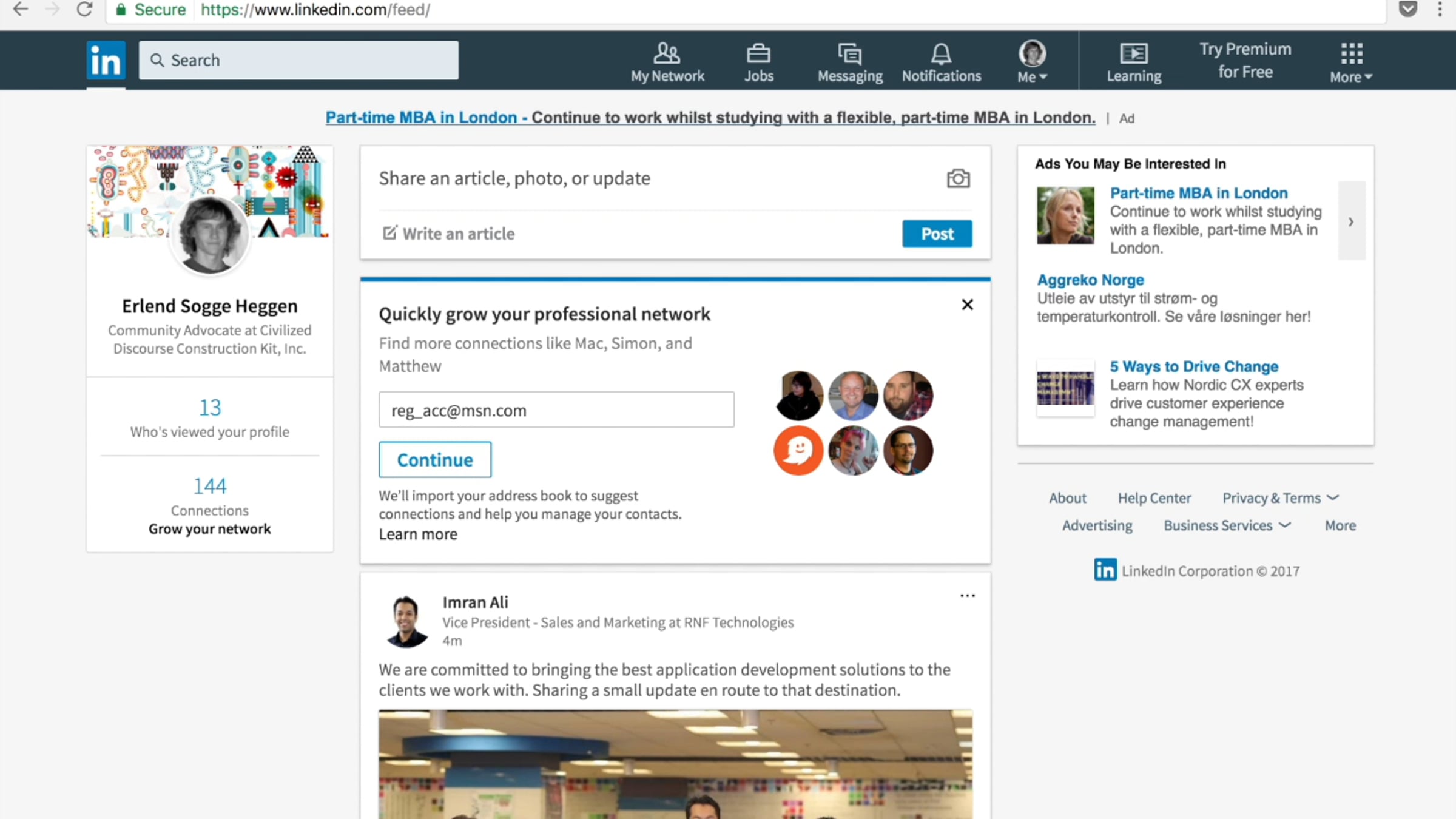This screenshot has height=819, width=1456.
Task: Click Erlend's profile photo in sidebar
Action: click(210, 235)
